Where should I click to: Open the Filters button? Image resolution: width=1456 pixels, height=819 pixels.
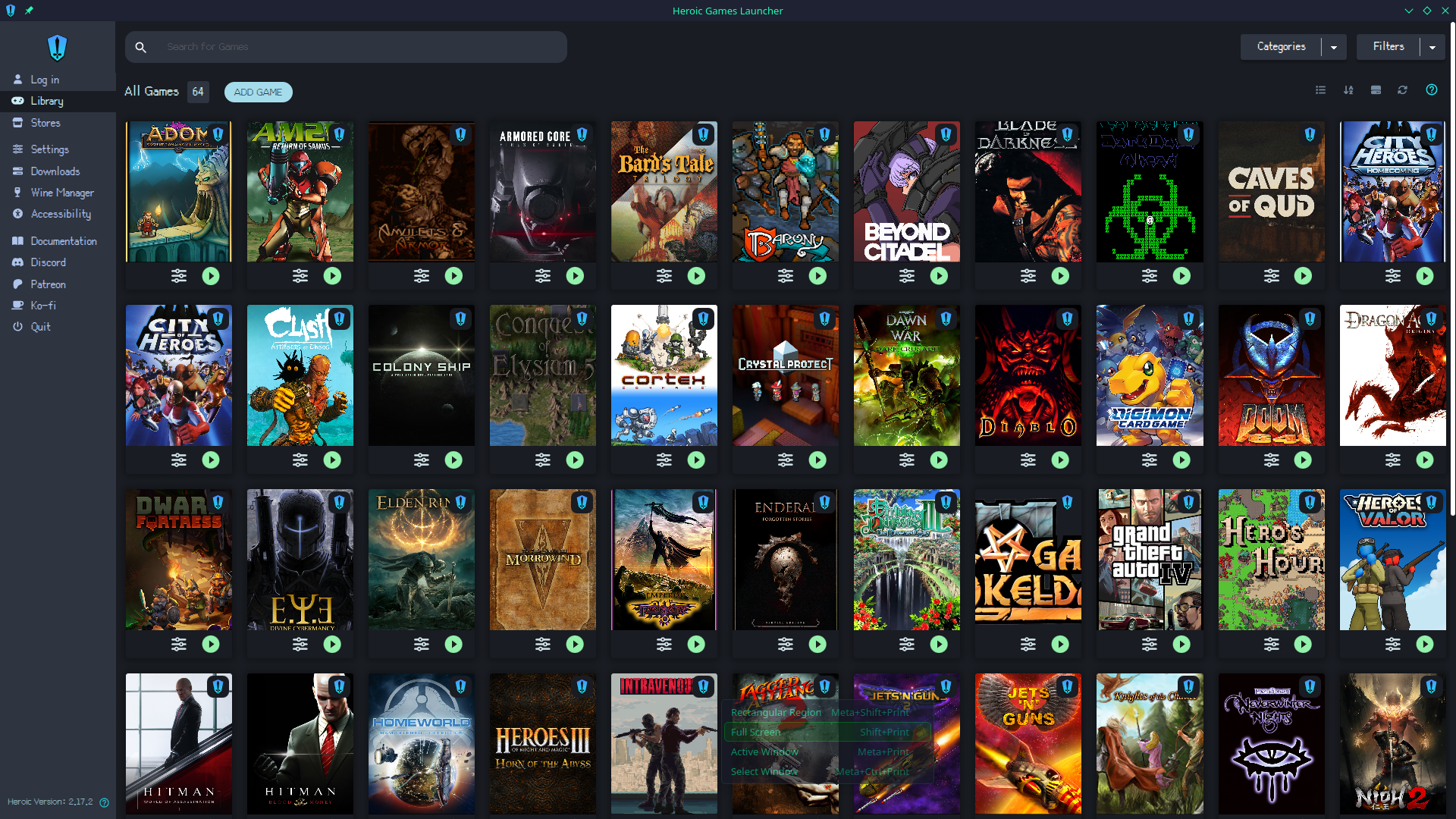pyautogui.click(x=1389, y=47)
